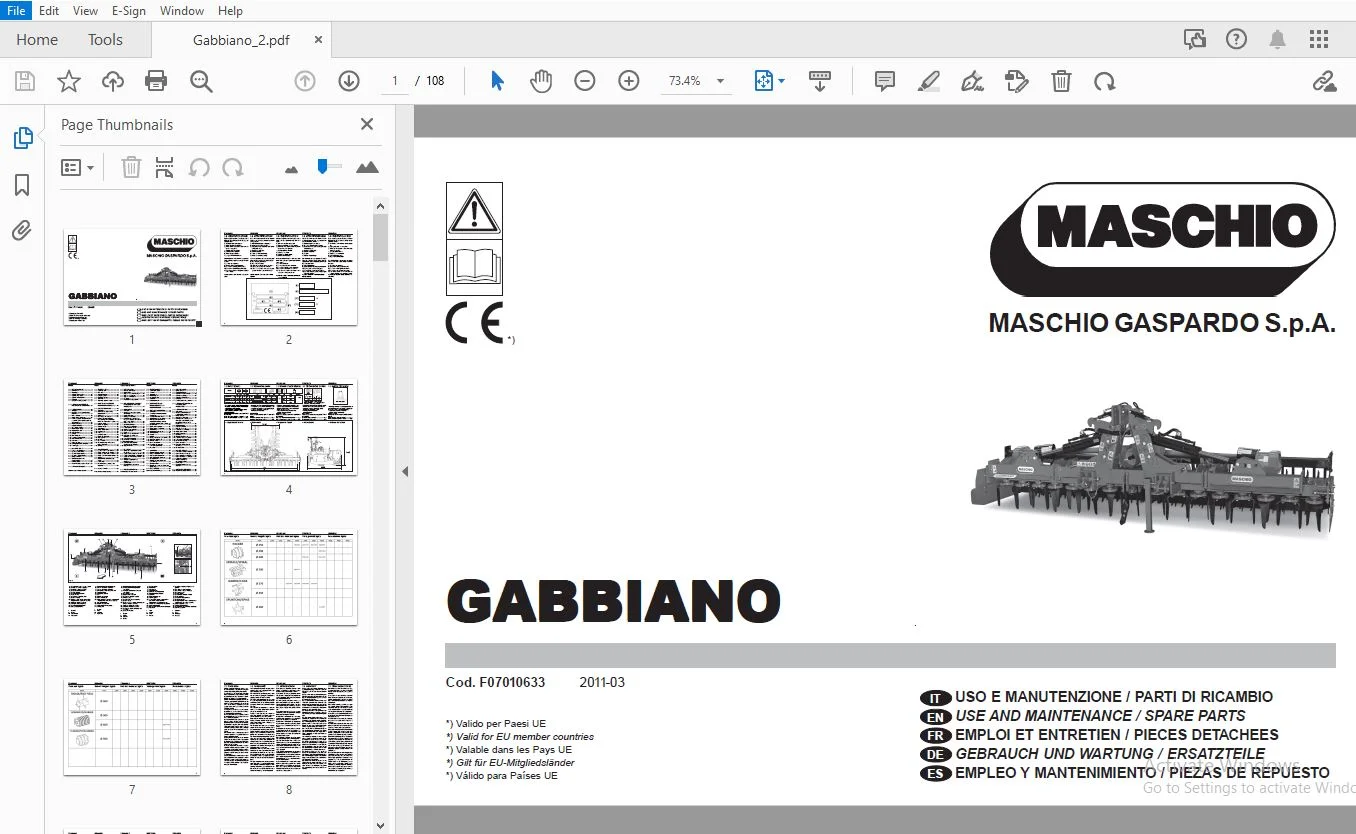This screenshot has width=1356, height=834.
Task: Add a comment with the speech bubble icon
Action: (885, 81)
